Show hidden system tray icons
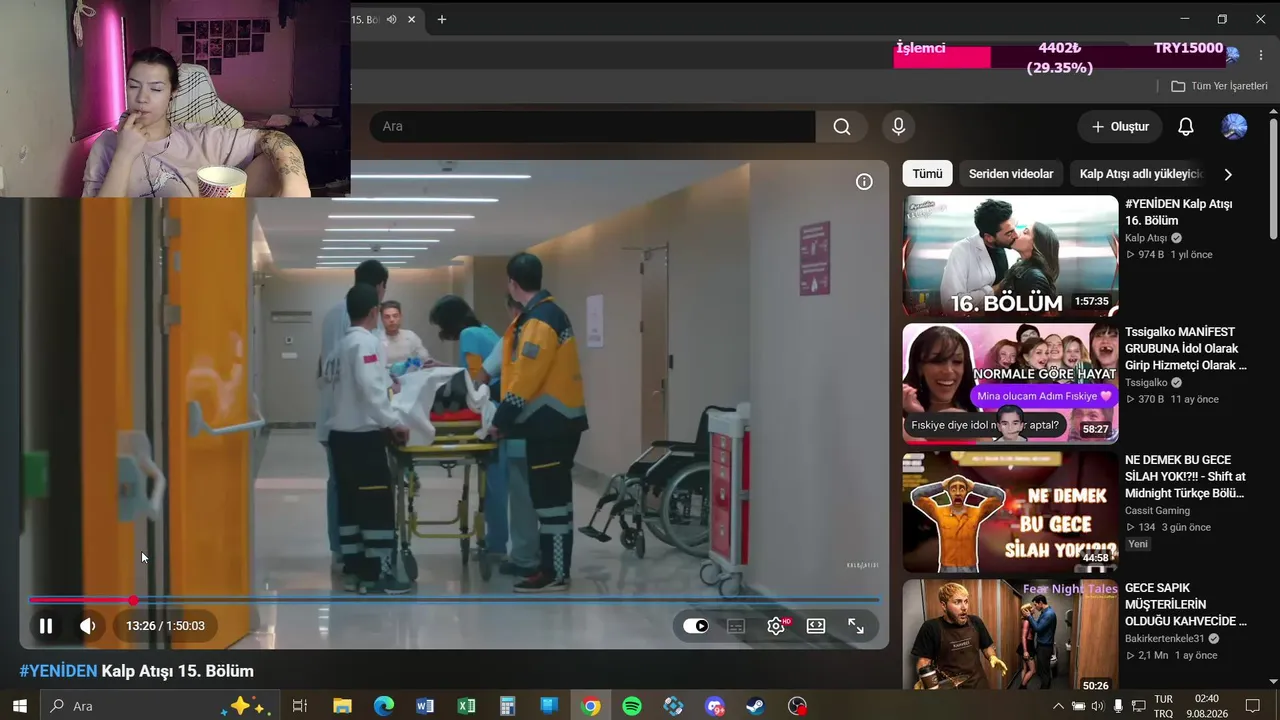This screenshot has height=720, width=1280. pos(1059,706)
